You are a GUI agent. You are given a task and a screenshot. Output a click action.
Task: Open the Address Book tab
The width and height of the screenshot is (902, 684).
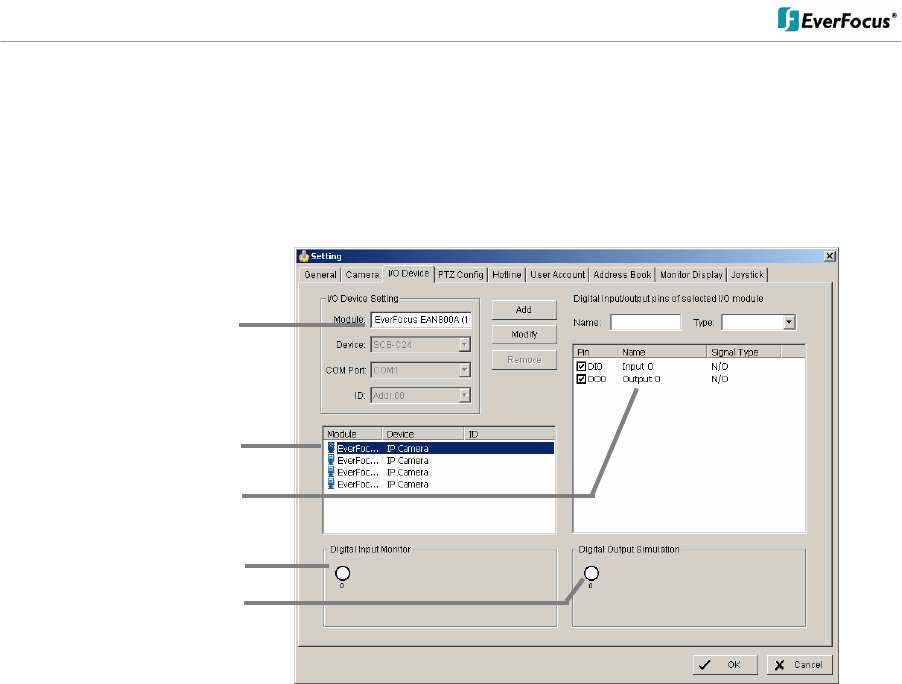622,275
